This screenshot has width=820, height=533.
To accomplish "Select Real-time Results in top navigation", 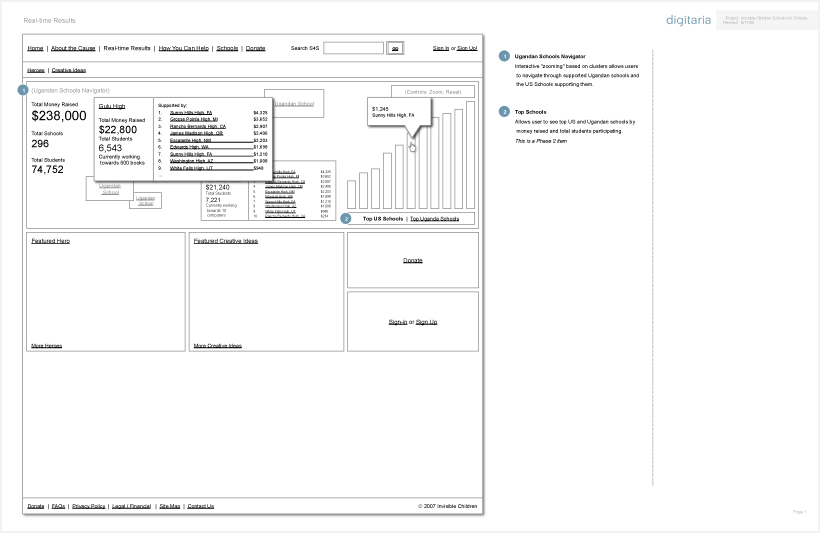I will (127, 48).
